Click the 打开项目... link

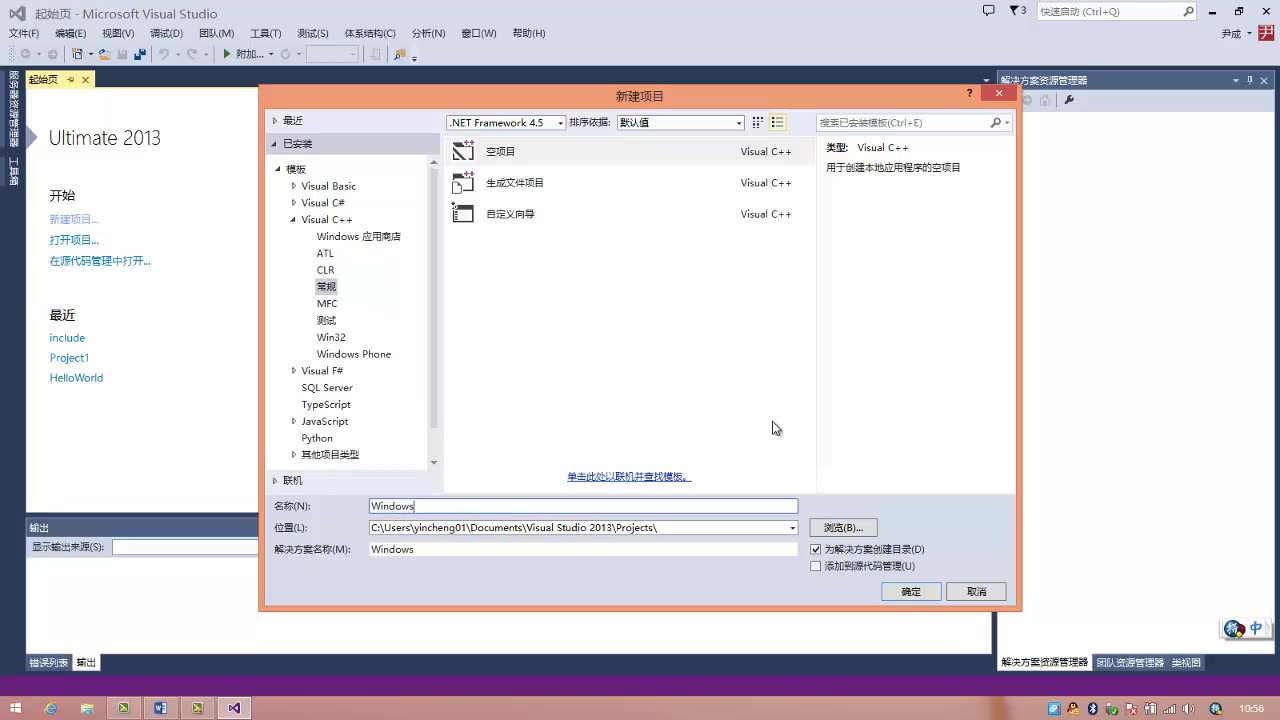pos(74,240)
